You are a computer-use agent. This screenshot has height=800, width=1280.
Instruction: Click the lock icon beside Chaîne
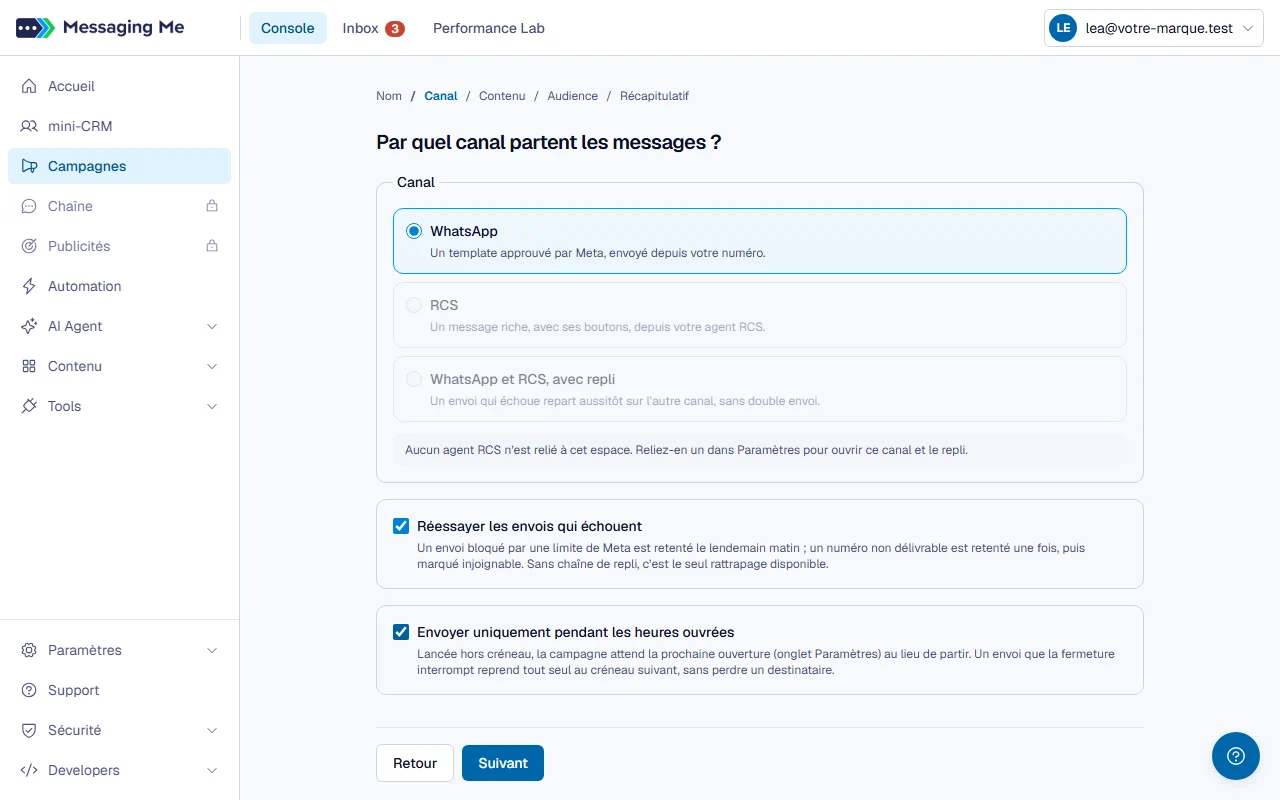[212, 206]
